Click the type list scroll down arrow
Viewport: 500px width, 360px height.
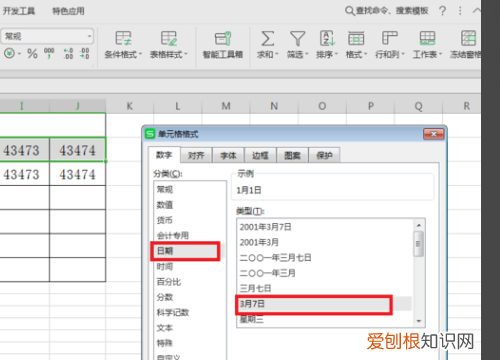coord(419,321)
